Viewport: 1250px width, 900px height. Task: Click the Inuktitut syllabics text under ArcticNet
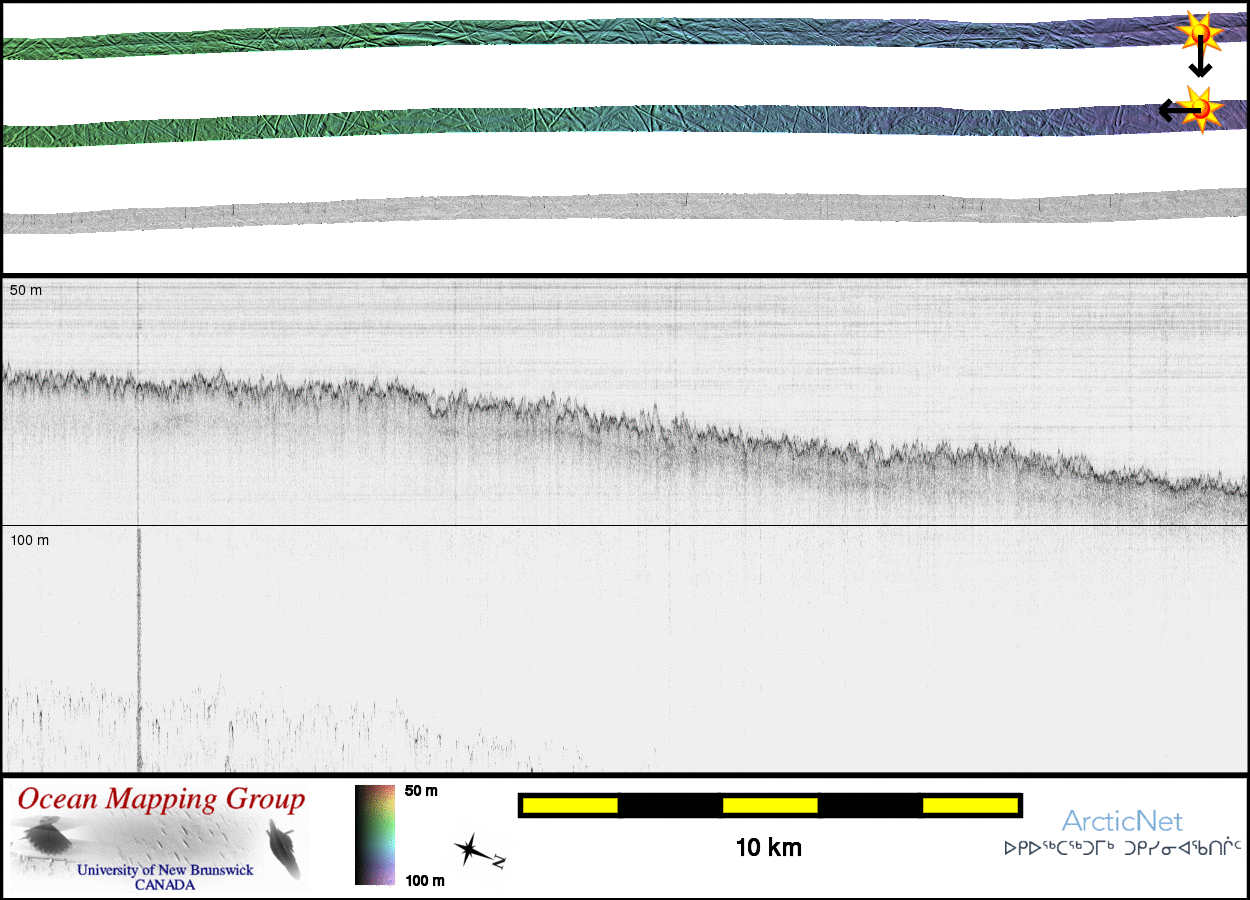[1122, 848]
